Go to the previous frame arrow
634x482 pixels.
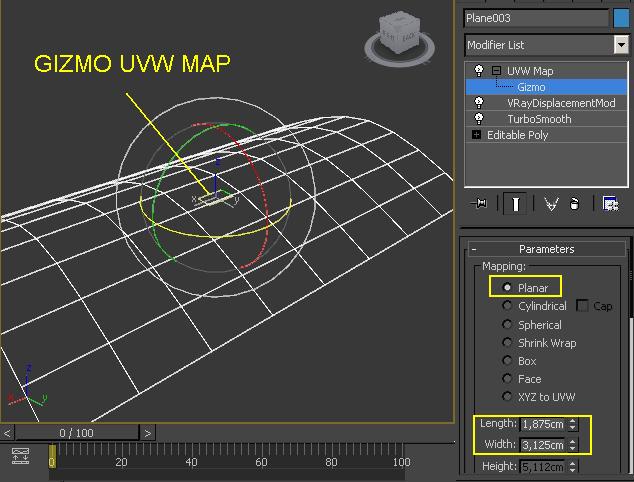[7, 433]
